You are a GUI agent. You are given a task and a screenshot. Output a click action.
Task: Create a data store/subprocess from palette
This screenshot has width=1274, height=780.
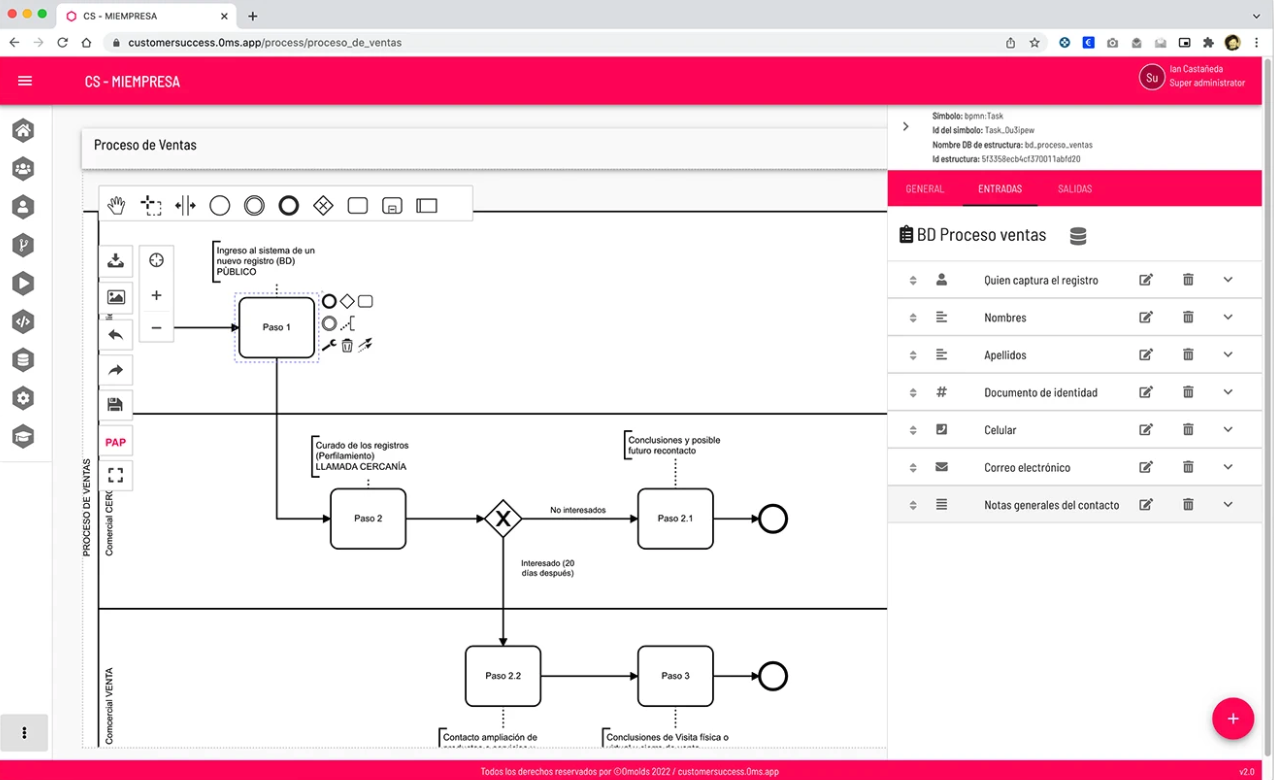coord(392,205)
